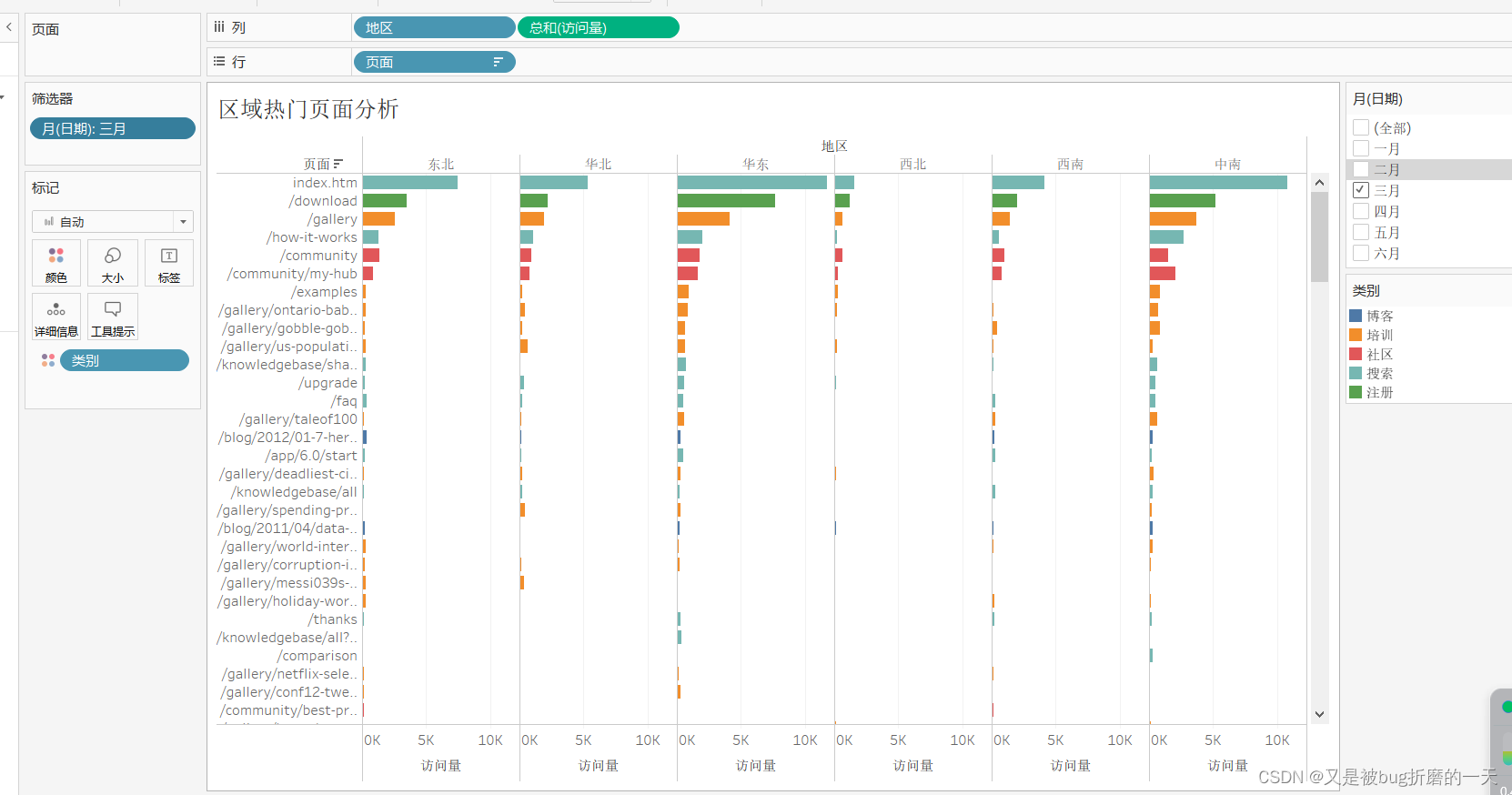The image size is (1512, 795).
Task: Check the 一月 filter checkbox
Action: point(1361,148)
